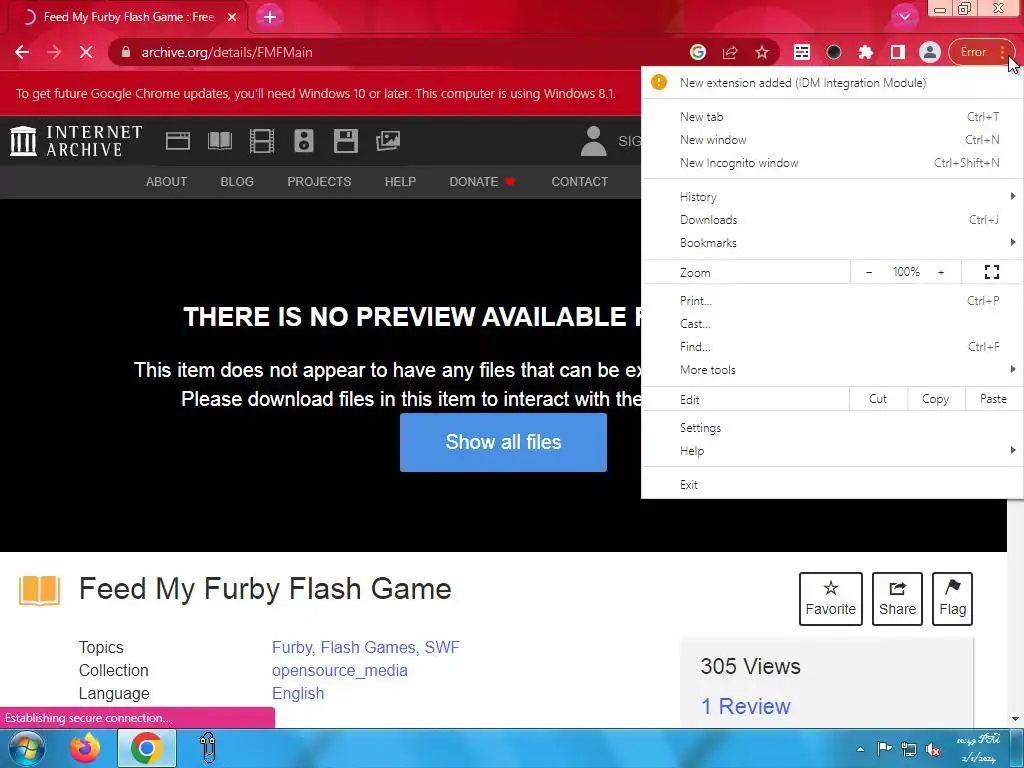The width and height of the screenshot is (1024, 768).
Task: Click the Show all files button
Action: tap(504, 442)
